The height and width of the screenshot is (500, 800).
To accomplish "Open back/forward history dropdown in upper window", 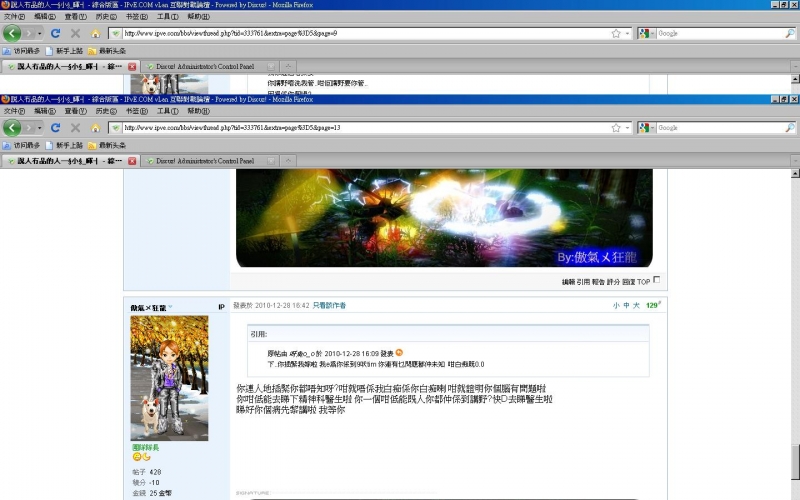I will click(39, 33).
